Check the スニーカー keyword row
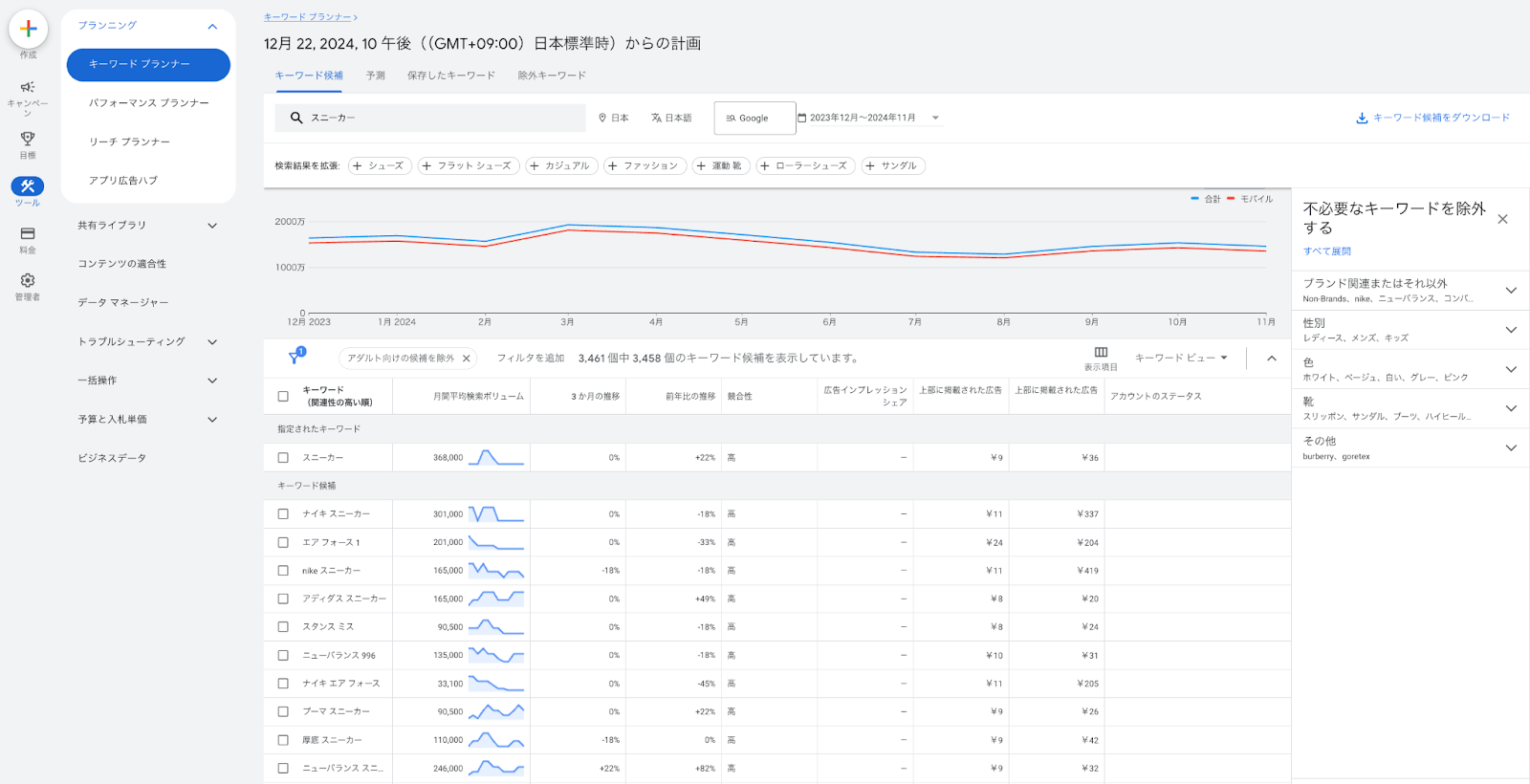The width and height of the screenshot is (1530, 784). [x=283, y=458]
